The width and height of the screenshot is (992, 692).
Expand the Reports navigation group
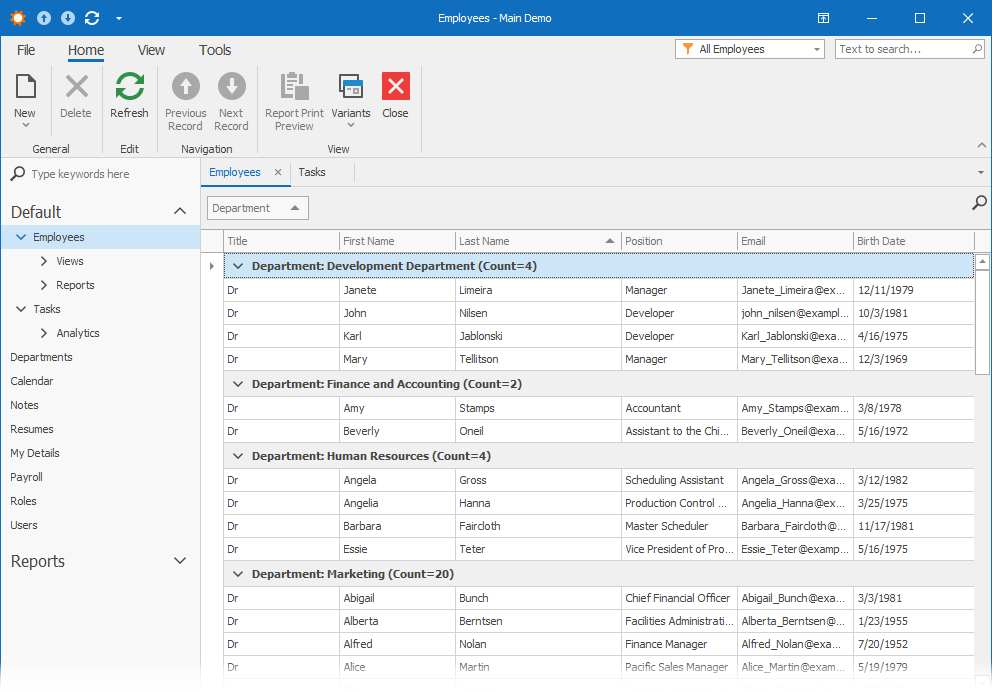point(180,560)
